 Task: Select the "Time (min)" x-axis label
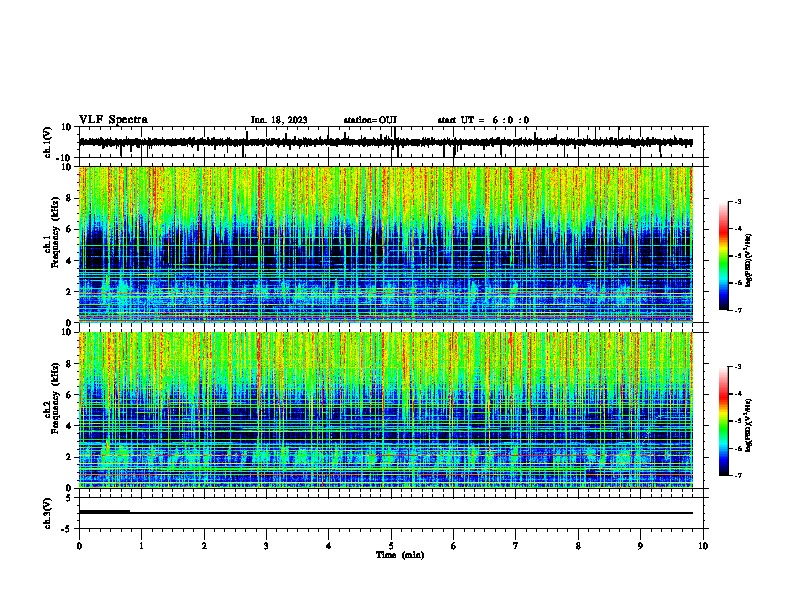point(400,555)
